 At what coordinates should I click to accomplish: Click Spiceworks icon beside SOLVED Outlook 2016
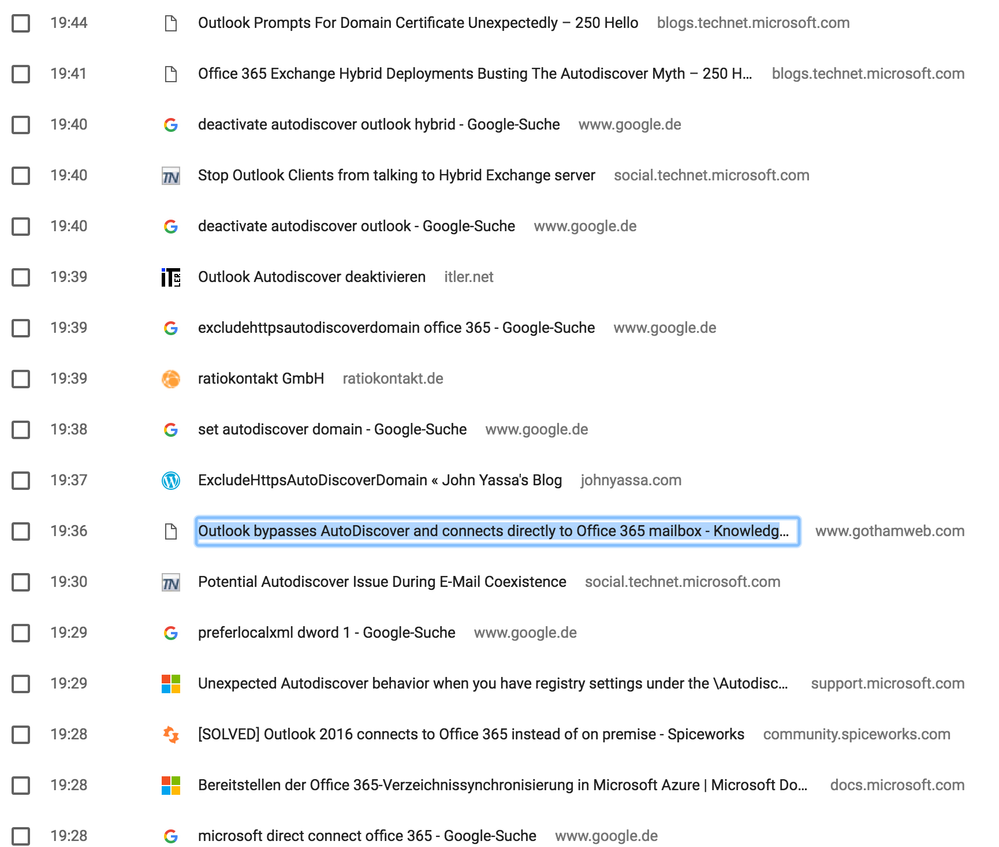[x=171, y=735]
